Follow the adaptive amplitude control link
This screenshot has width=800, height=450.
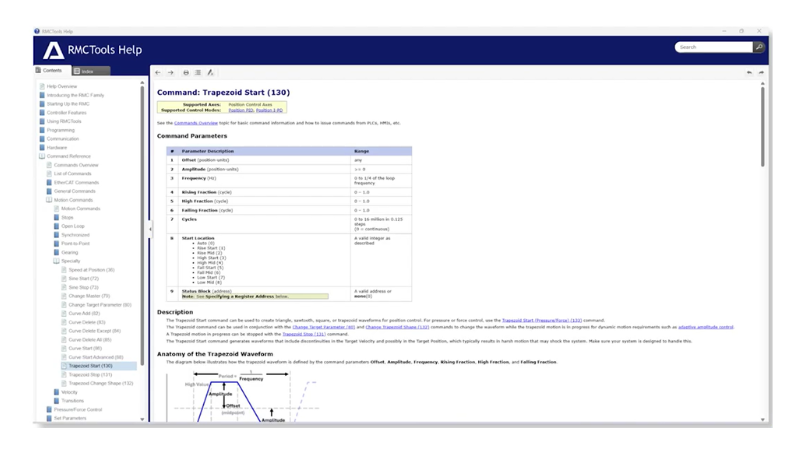pos(706,327)
